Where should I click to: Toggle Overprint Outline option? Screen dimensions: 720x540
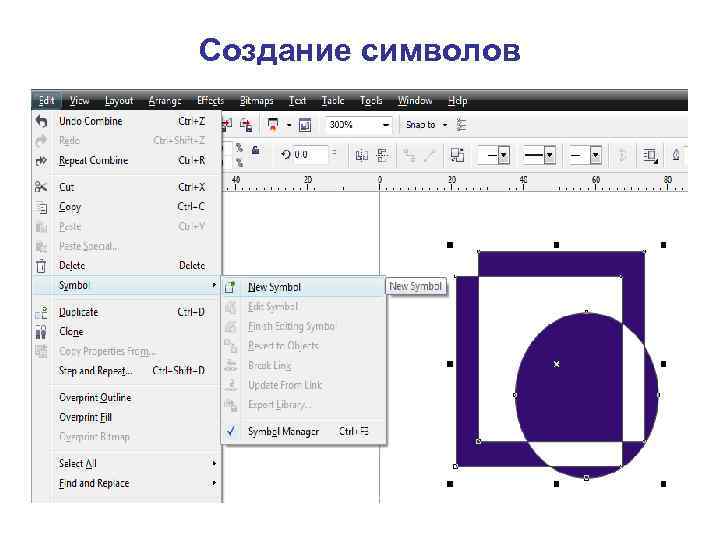(127, 398)
